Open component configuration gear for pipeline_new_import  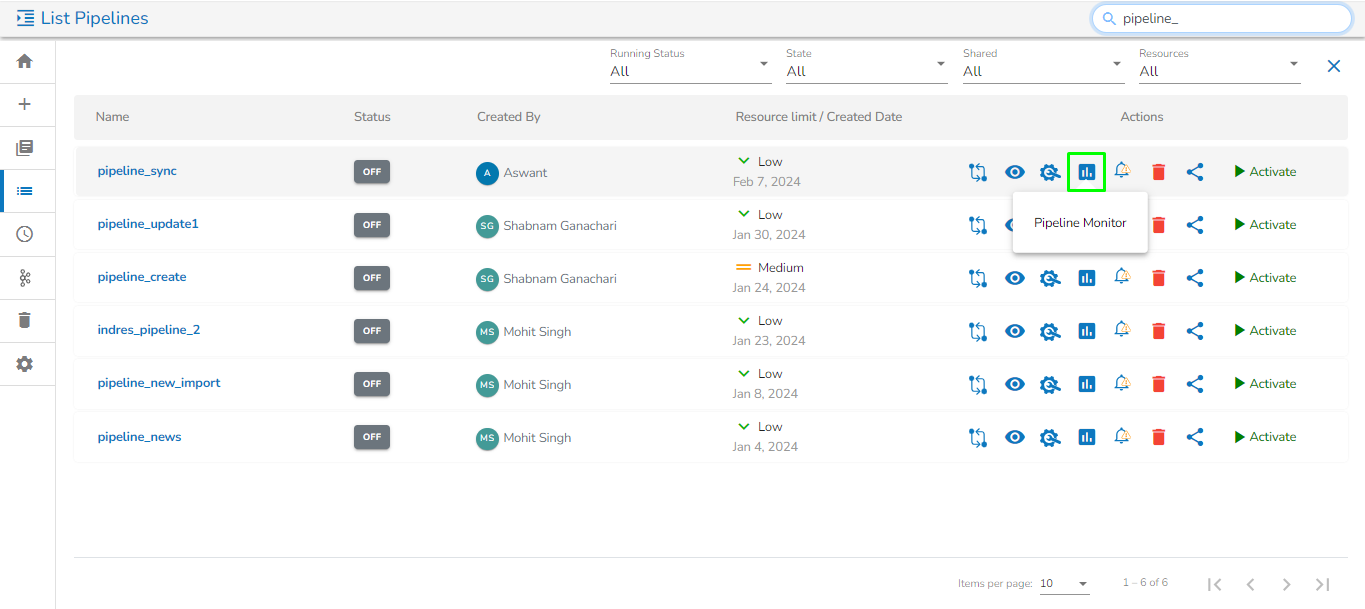click(x=1049, y=384)
